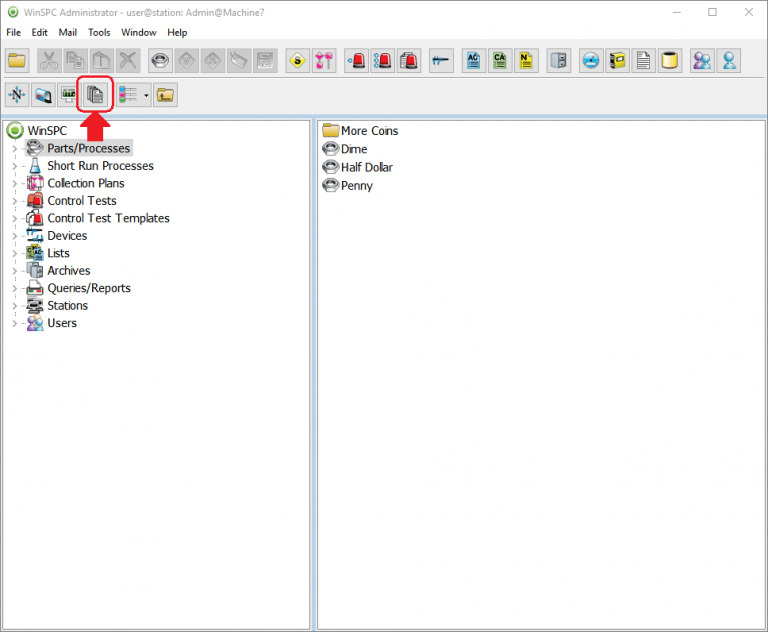768x632 pixels.
Task: Select Control Tests in the tree
Action: tap(82, 201)
